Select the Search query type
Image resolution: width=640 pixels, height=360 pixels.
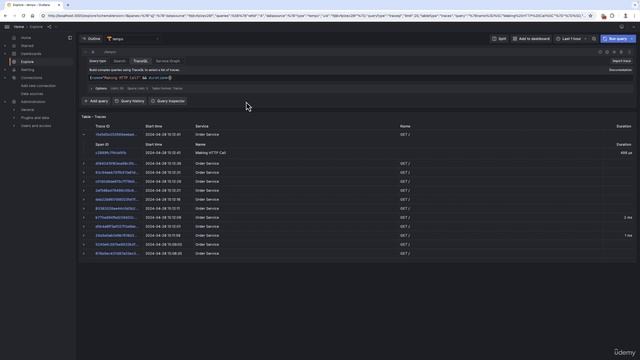(120, 61)
